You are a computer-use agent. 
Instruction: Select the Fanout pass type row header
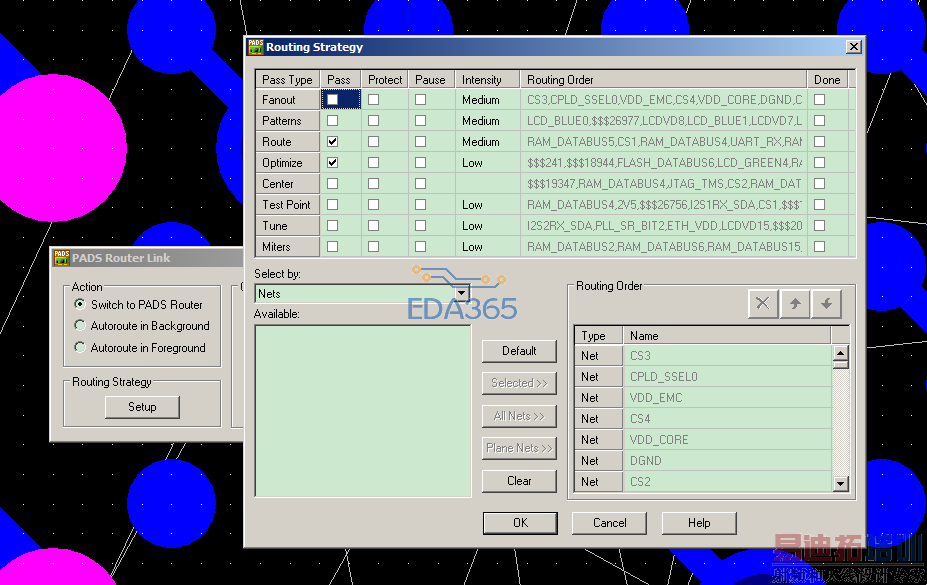click(288, 100)
